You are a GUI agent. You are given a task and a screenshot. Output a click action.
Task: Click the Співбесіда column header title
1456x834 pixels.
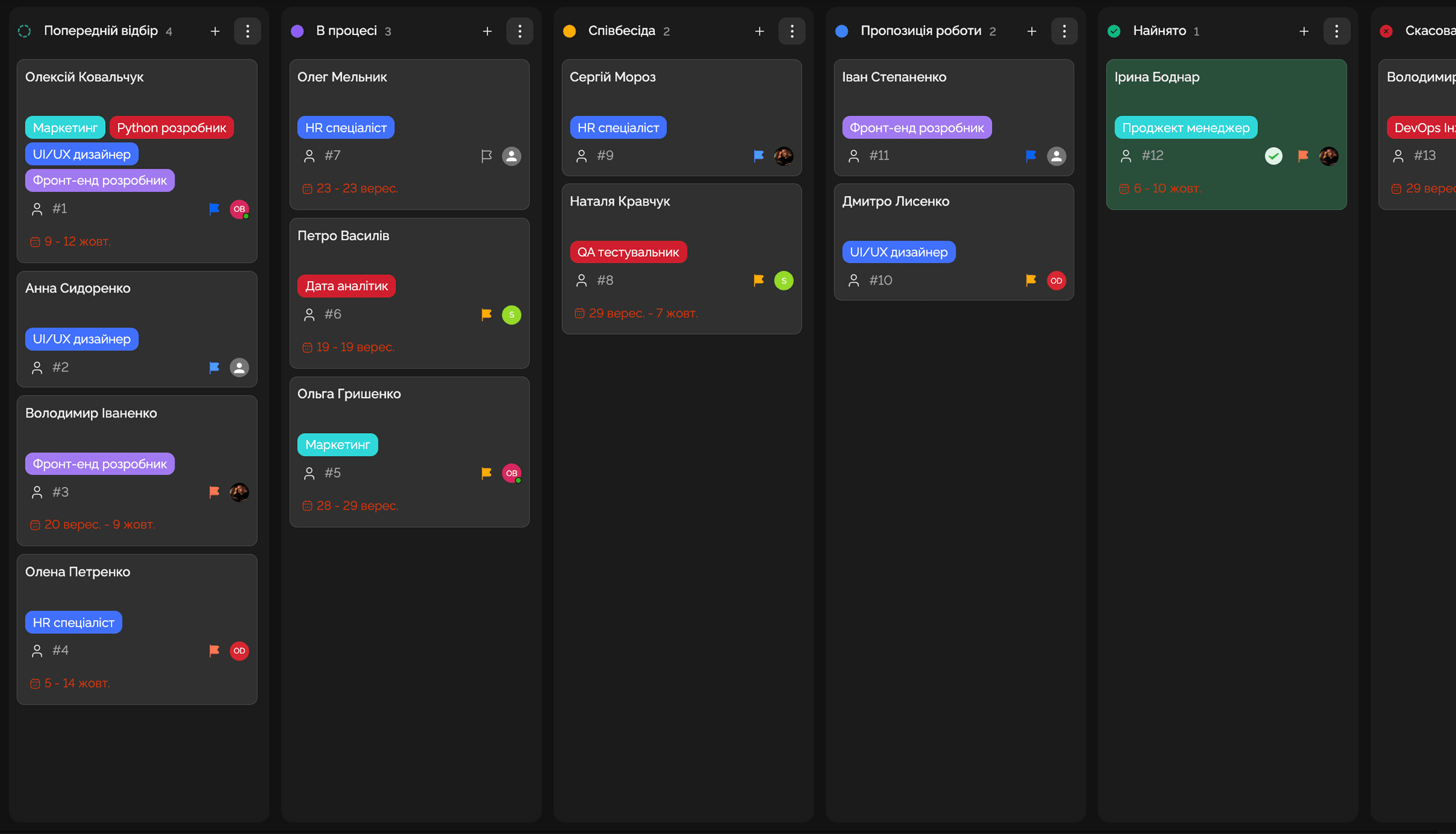(621, 31)
